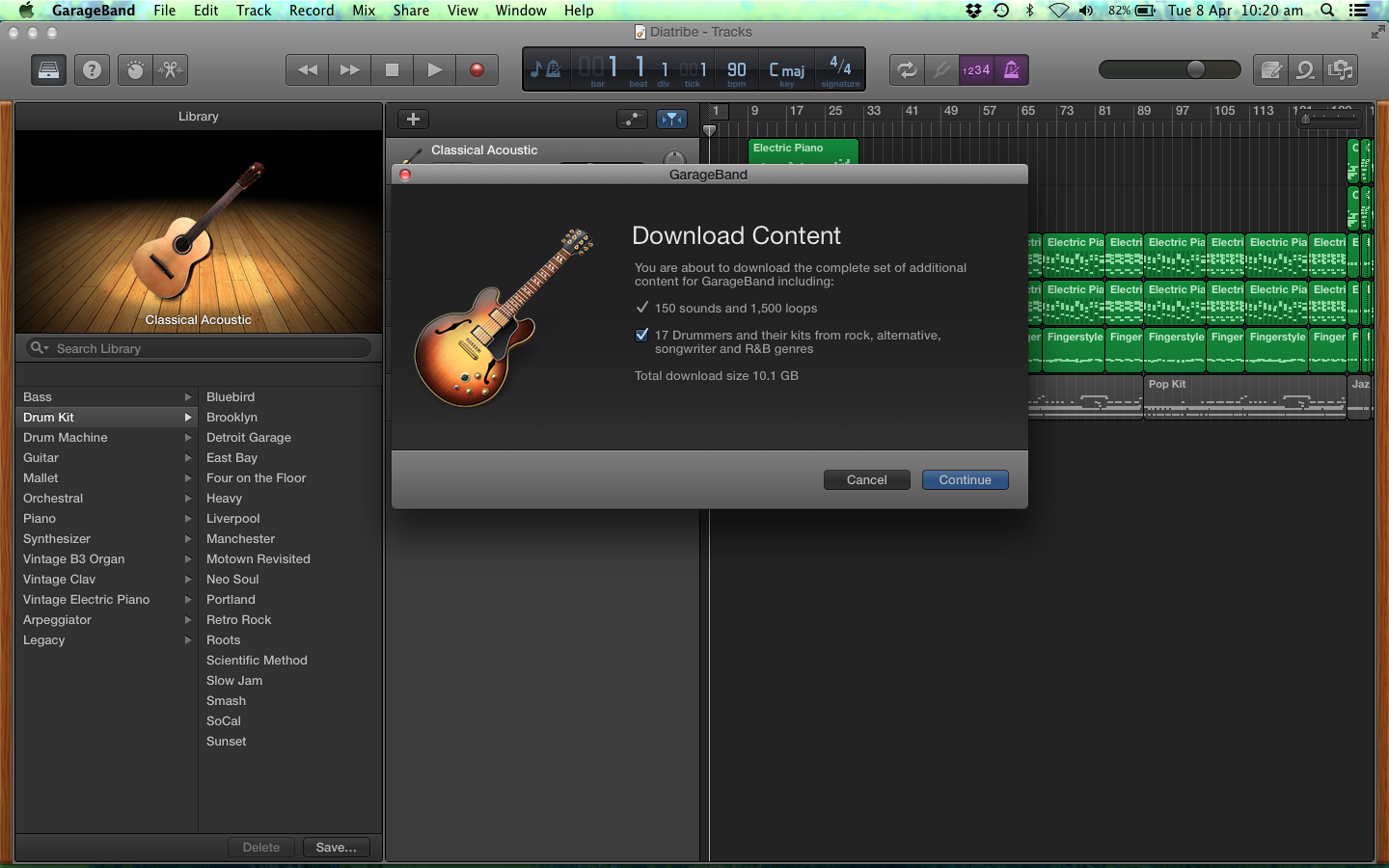This screenshot has width=1389, height=868.
Task: Select the Pop Kit region in timeline
Action: coord(1244,396)
